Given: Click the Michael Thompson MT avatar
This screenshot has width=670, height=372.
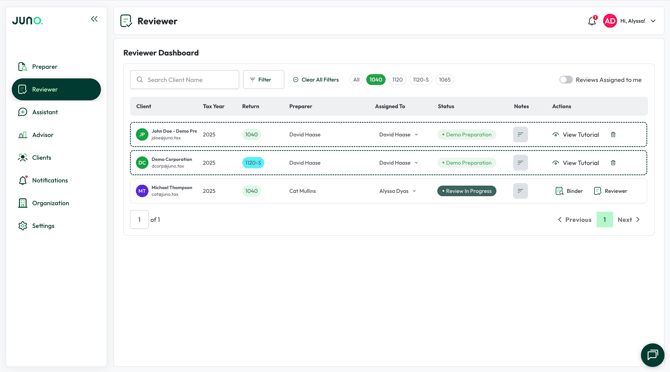Looking at the screenshot, I should (x=142, y=191).
